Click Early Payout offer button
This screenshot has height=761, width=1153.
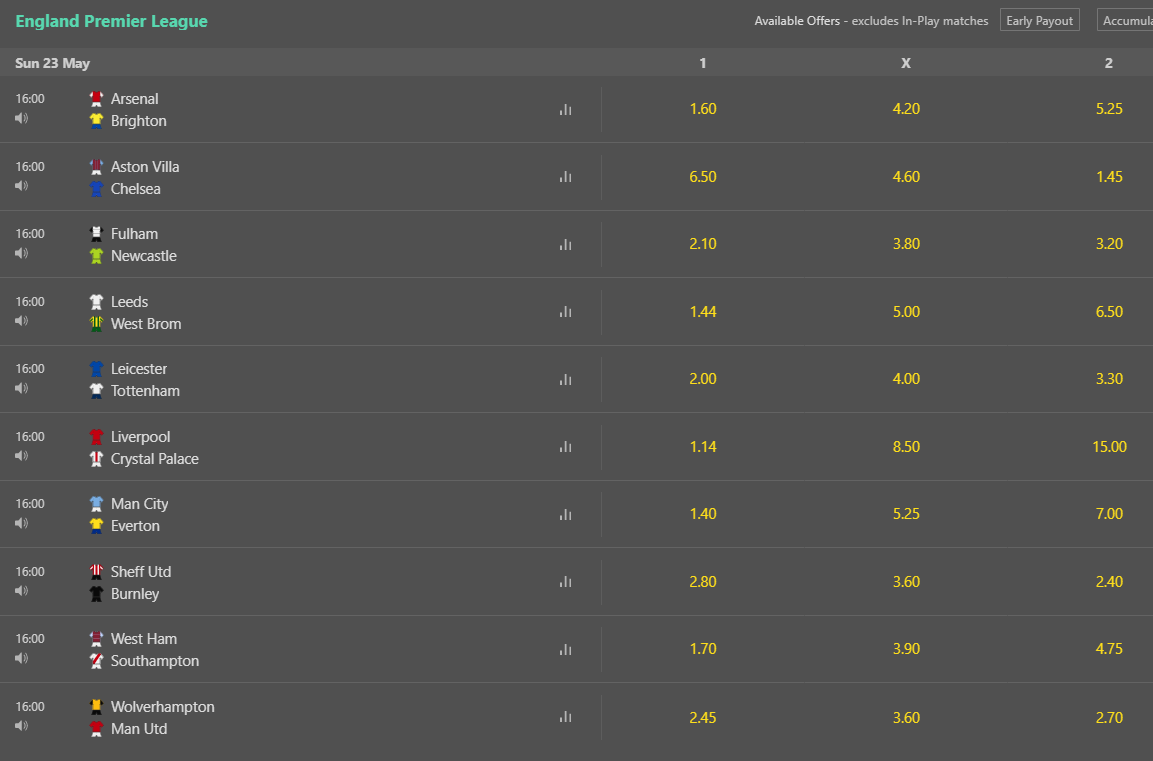[1039, 21]
